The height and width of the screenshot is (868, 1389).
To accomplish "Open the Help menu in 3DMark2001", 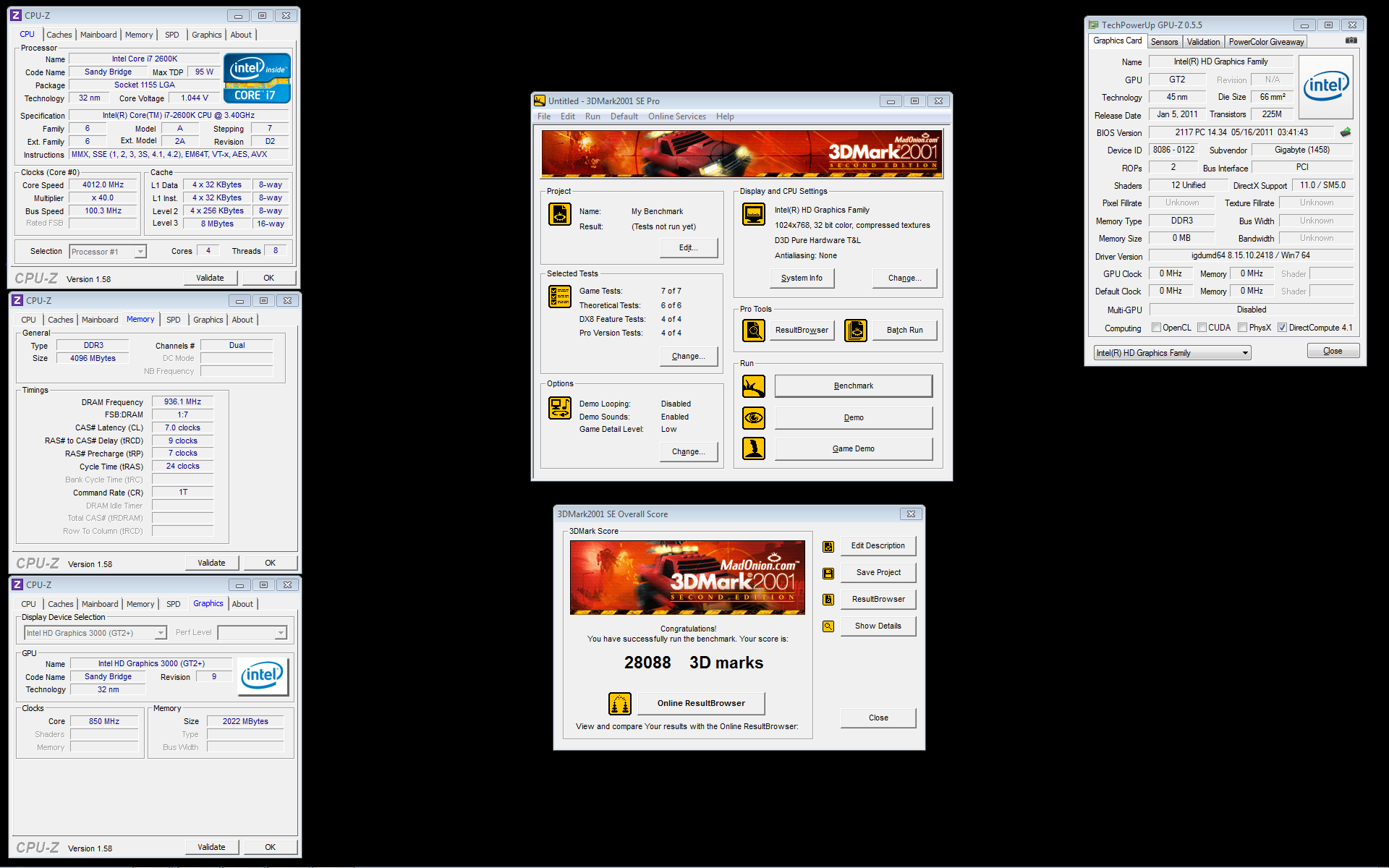I will click(x=725, y=116).
